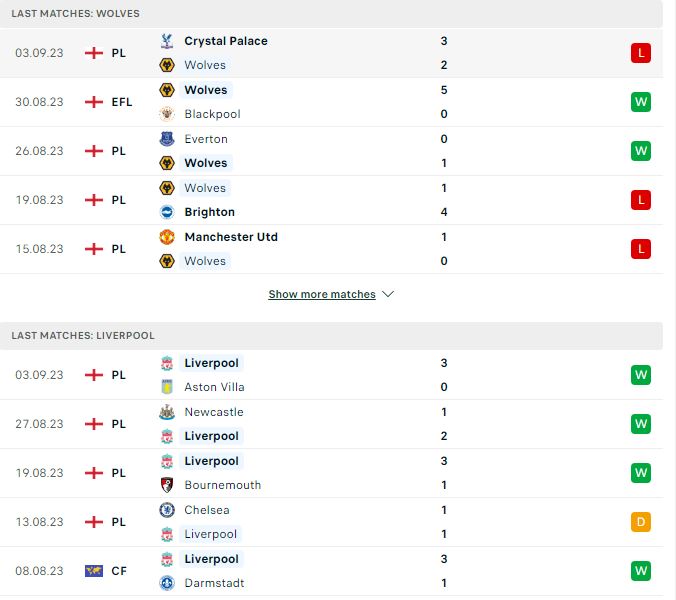Click the Chelsea club crest icon

167,510
